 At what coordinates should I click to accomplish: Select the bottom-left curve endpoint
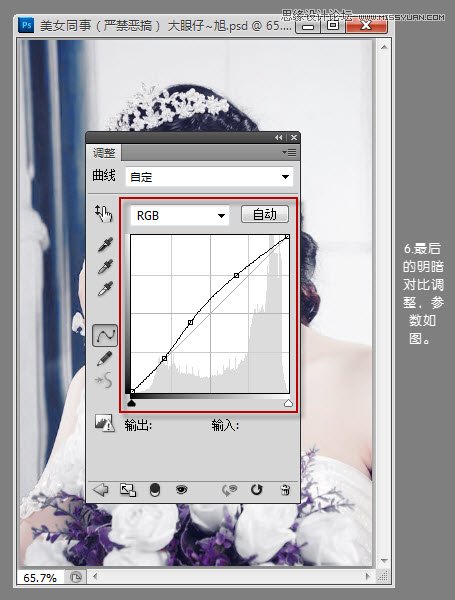click(132, 391)
